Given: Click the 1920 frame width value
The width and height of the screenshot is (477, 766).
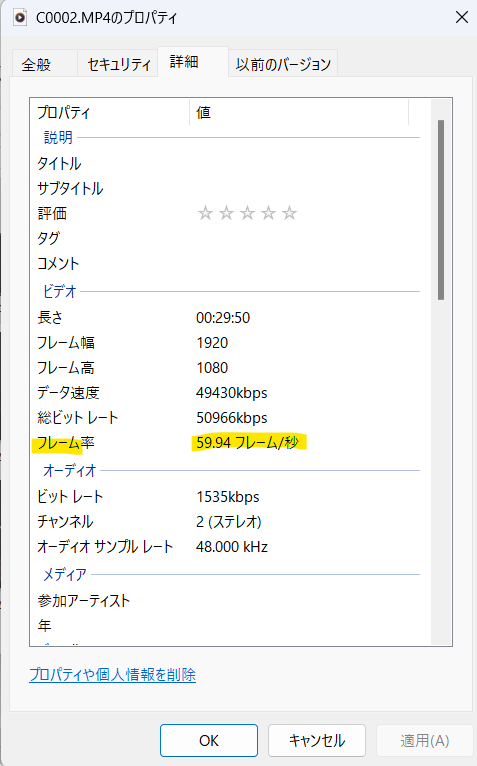Looking at the screenshot, I should 212,343.
